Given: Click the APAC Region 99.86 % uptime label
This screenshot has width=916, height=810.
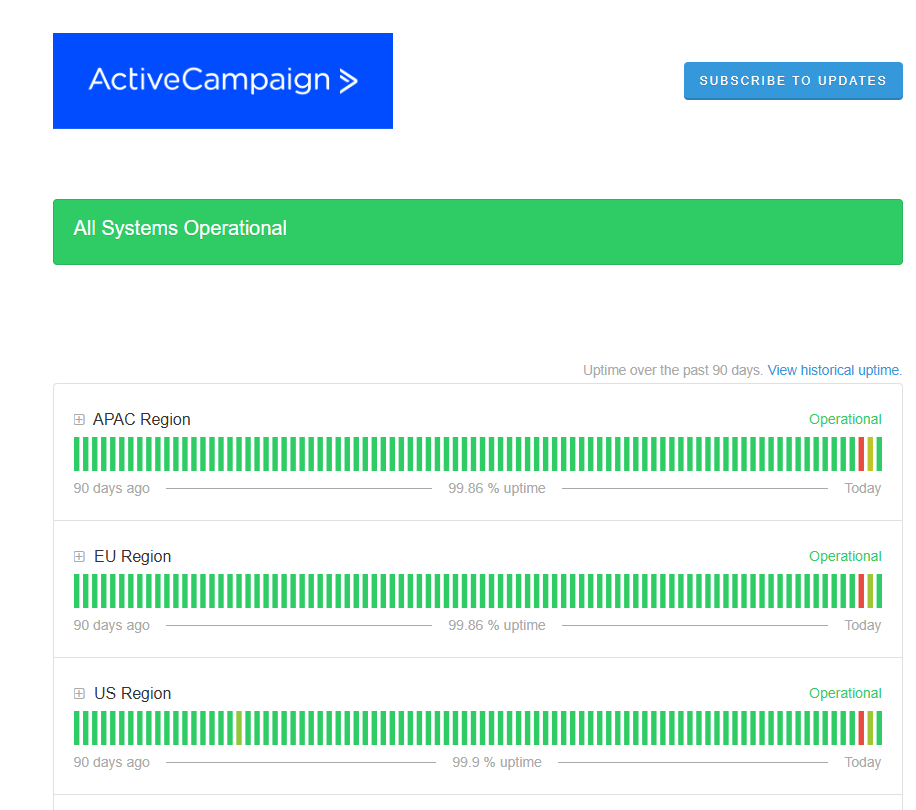Looking at the screenshot, I should (497, 489).
